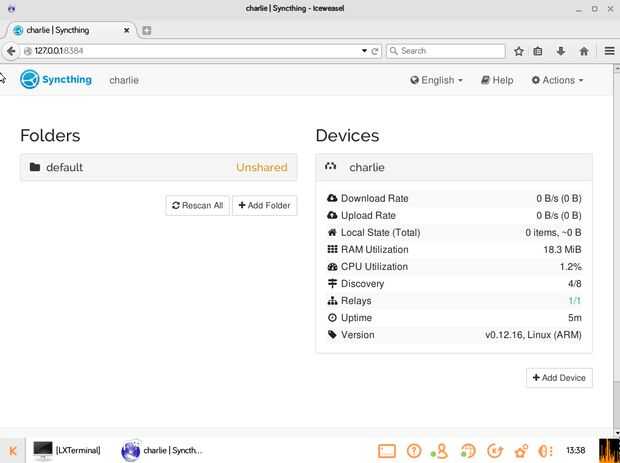Switch to charlie | Syncth... taskbar item
Viewport: 620px width, 463px height.
click(x=161, y=450)
